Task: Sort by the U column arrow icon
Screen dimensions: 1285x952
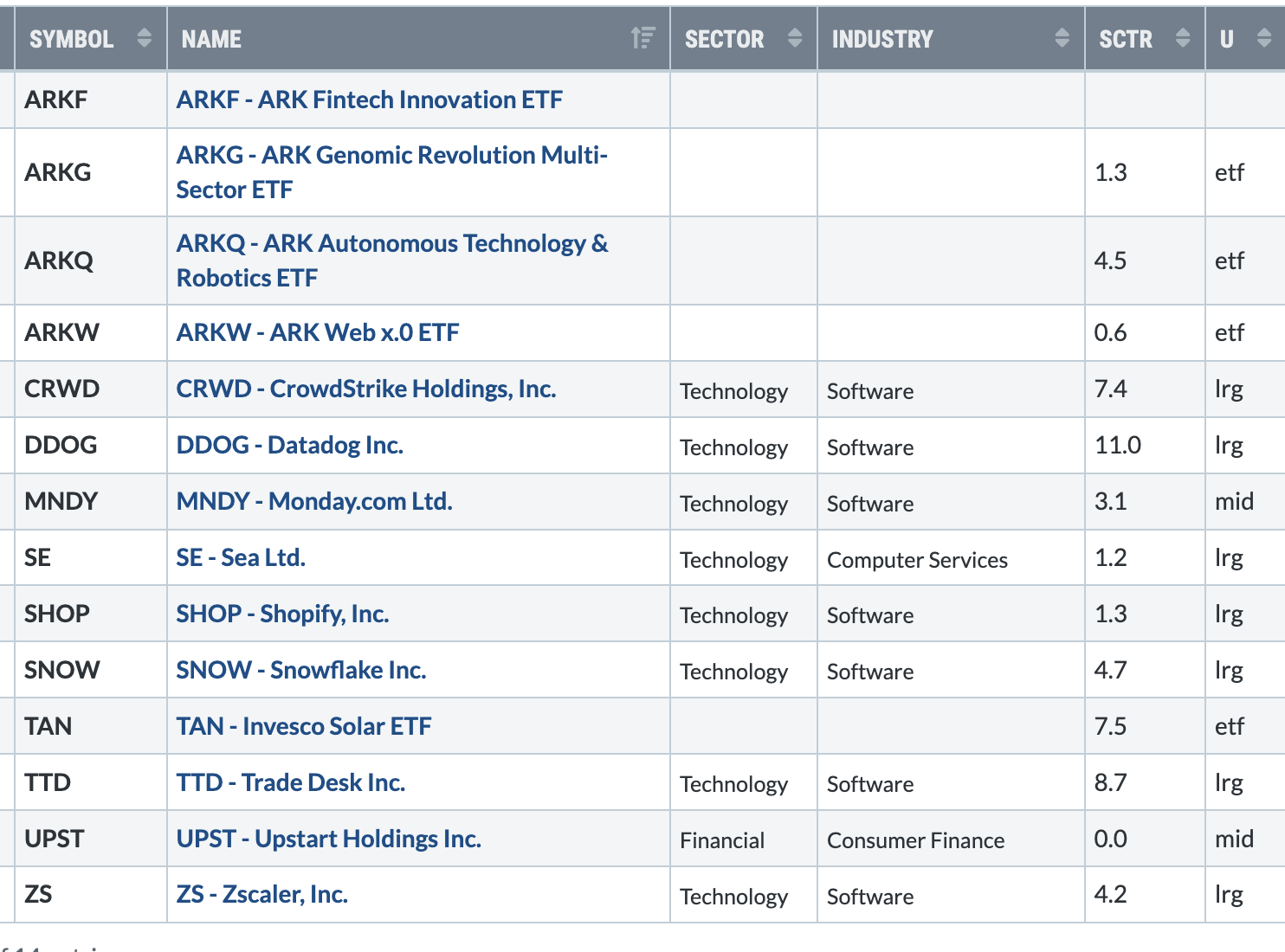Action: click(x=1264, y=38)
